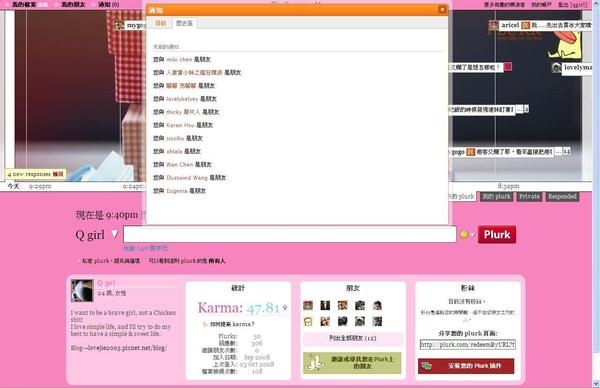Switch to the 目前 tab in notifications

tap(160, 23)
